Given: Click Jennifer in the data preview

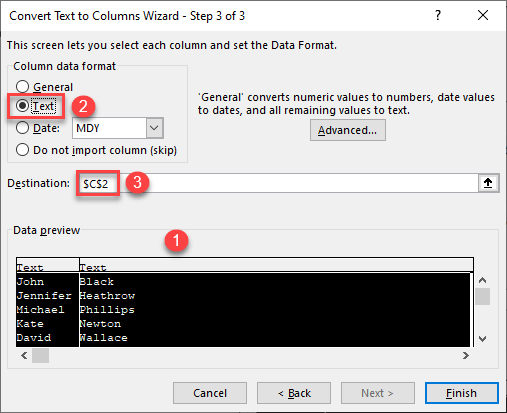Looking at the screenshot, I should click(44, 296).
